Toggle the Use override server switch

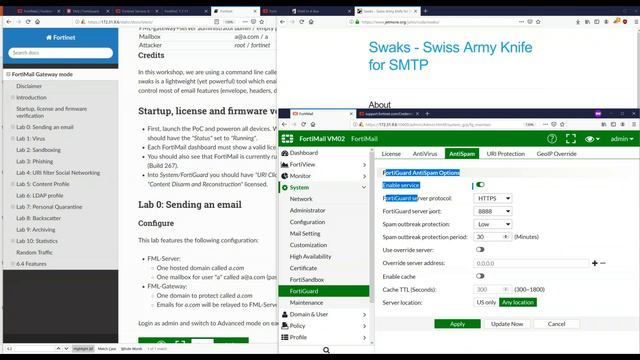(x=480, y=249)
